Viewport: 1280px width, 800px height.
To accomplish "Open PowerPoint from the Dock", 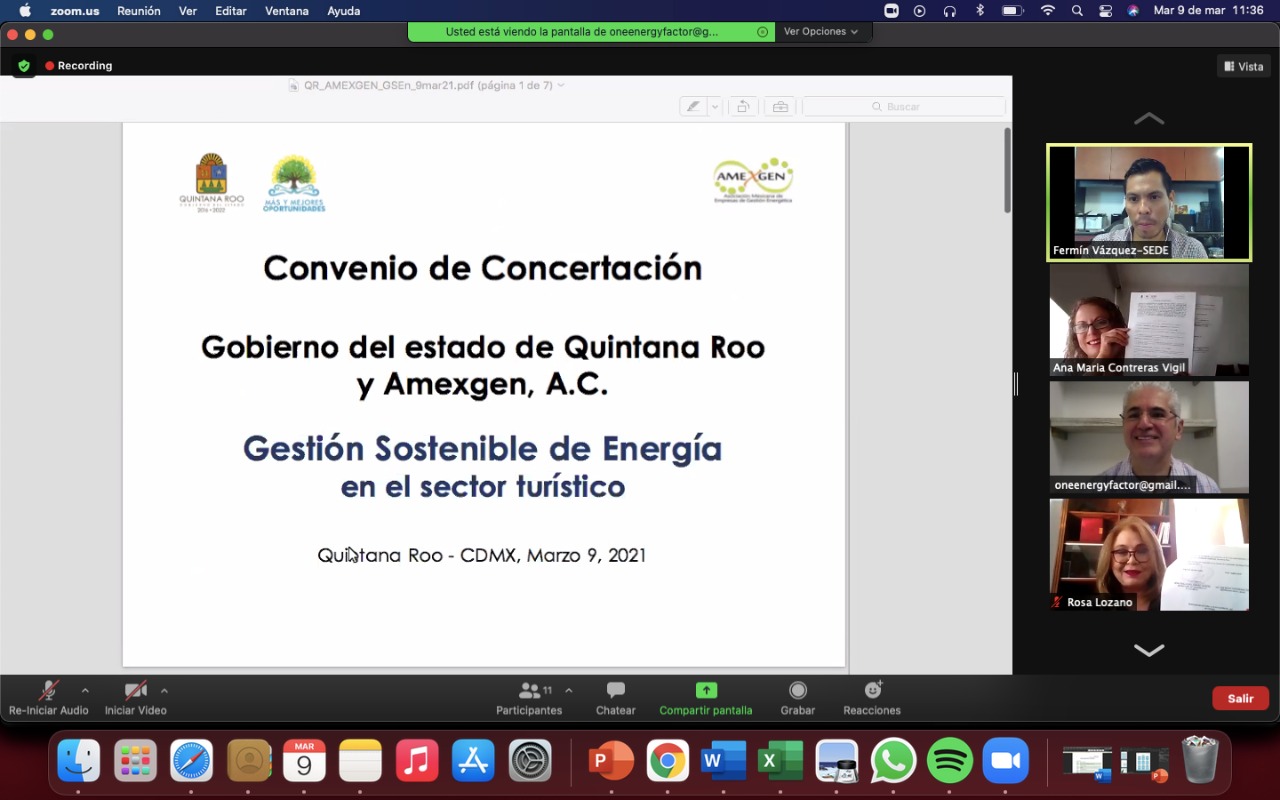I will 611,761.
